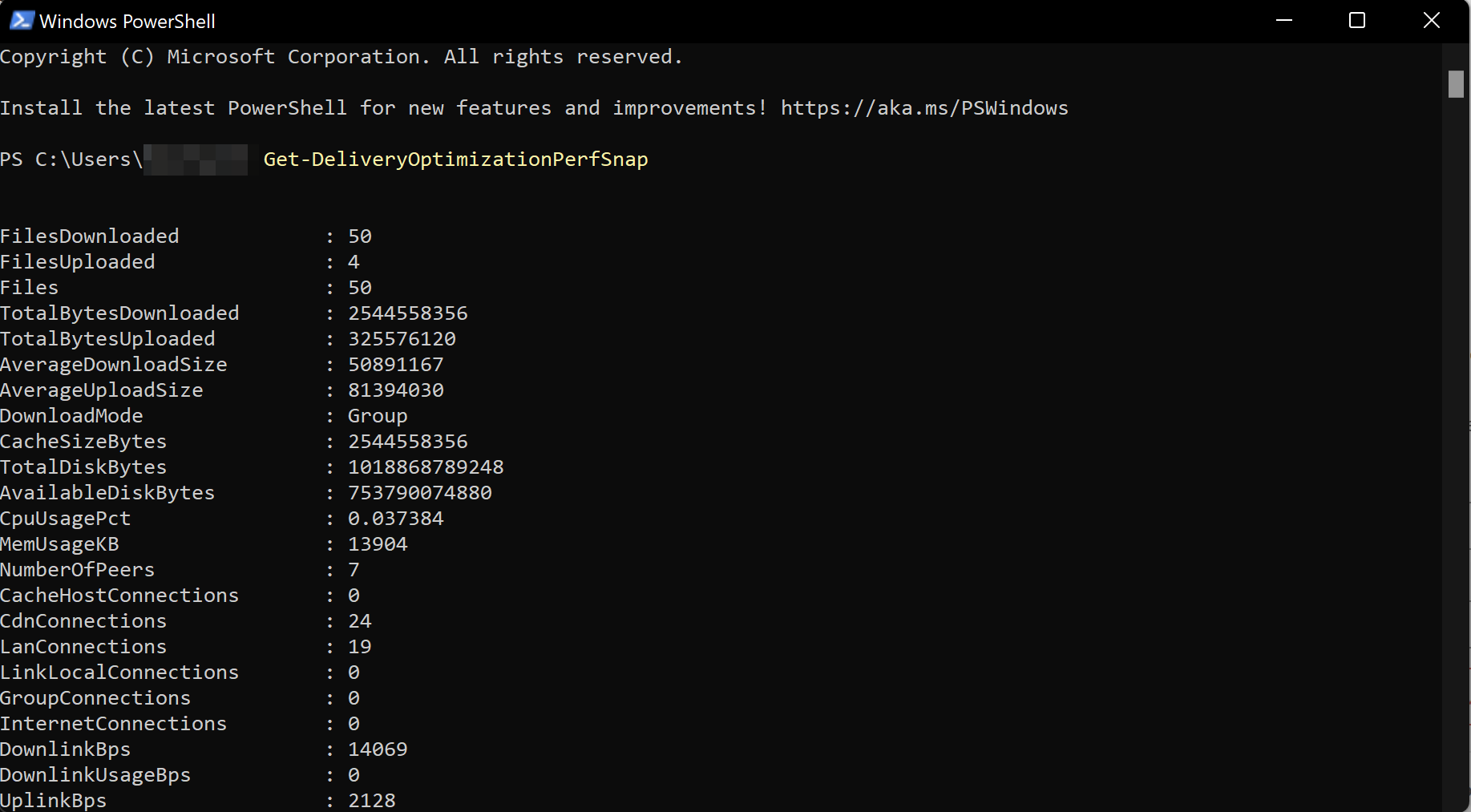This screenshot has height=812, width=1471.
Task: Click the PowerShell icon in the title bar
Action: pos(21,21)
